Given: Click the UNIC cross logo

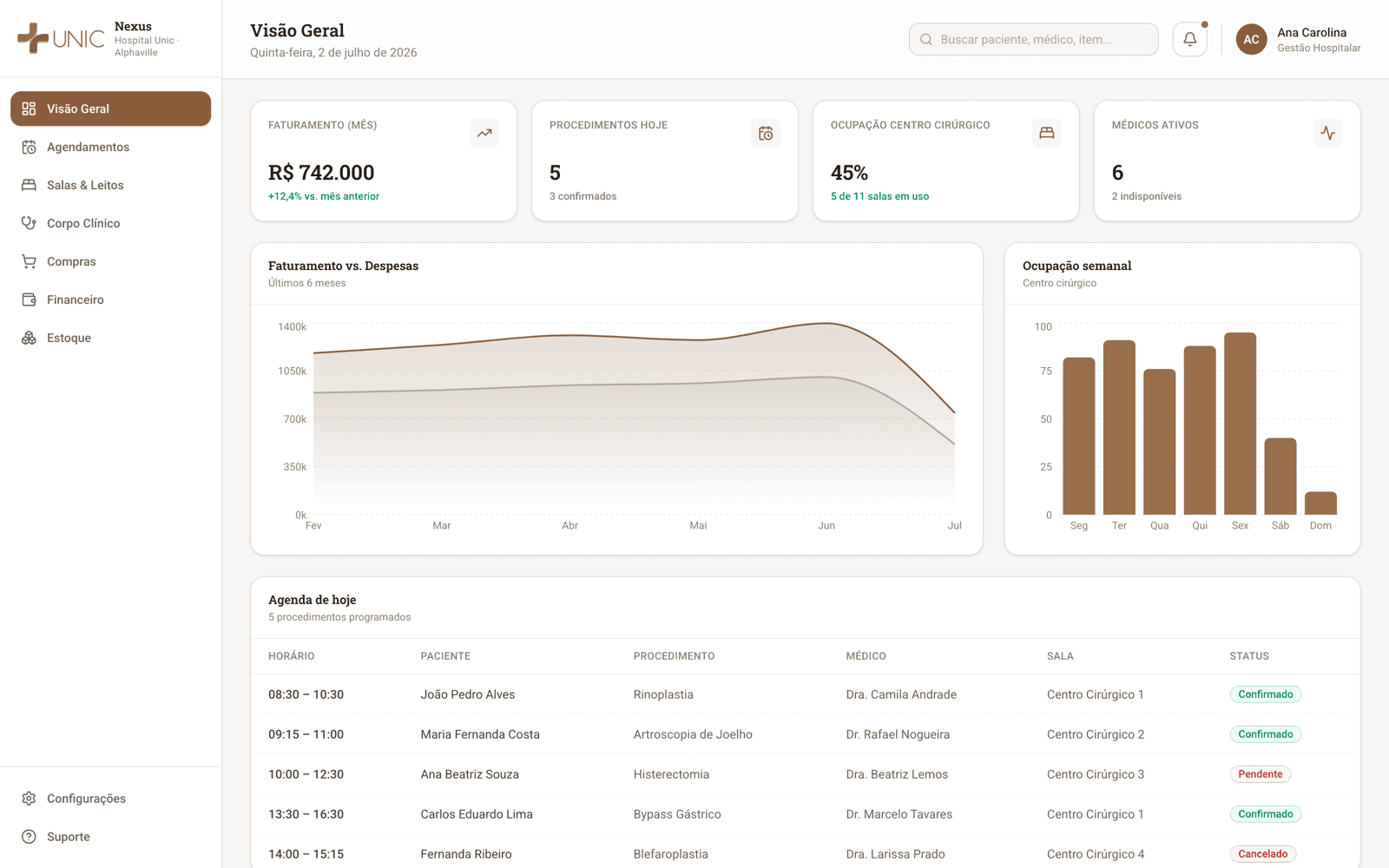Looking at the screenshot, I should 33,38.
